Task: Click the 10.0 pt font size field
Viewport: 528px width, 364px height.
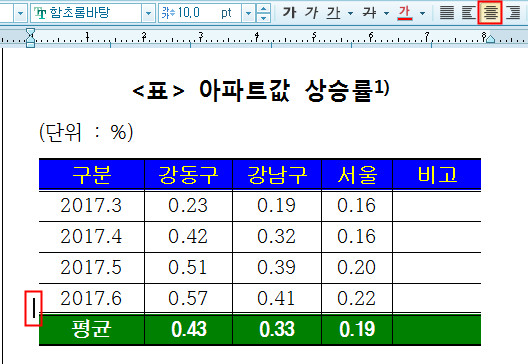Action: (200, 13)
